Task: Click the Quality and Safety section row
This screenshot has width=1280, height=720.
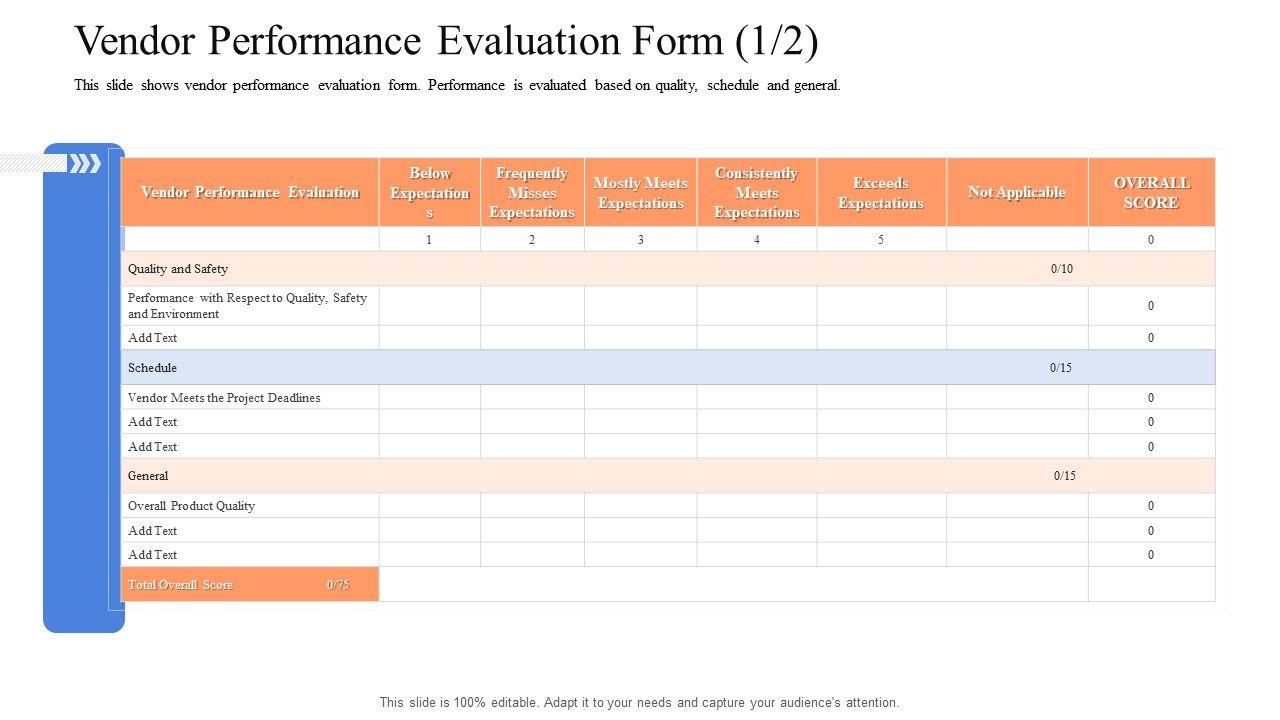Action: click(x=178, y=268)
